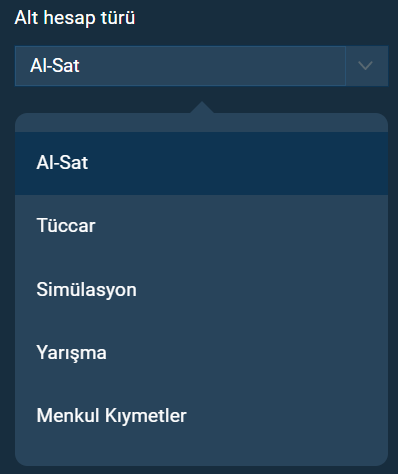398x474 pixels.
Task: Close the list using the down arrow
Action: pyautogui.click(x=365, y=66)
